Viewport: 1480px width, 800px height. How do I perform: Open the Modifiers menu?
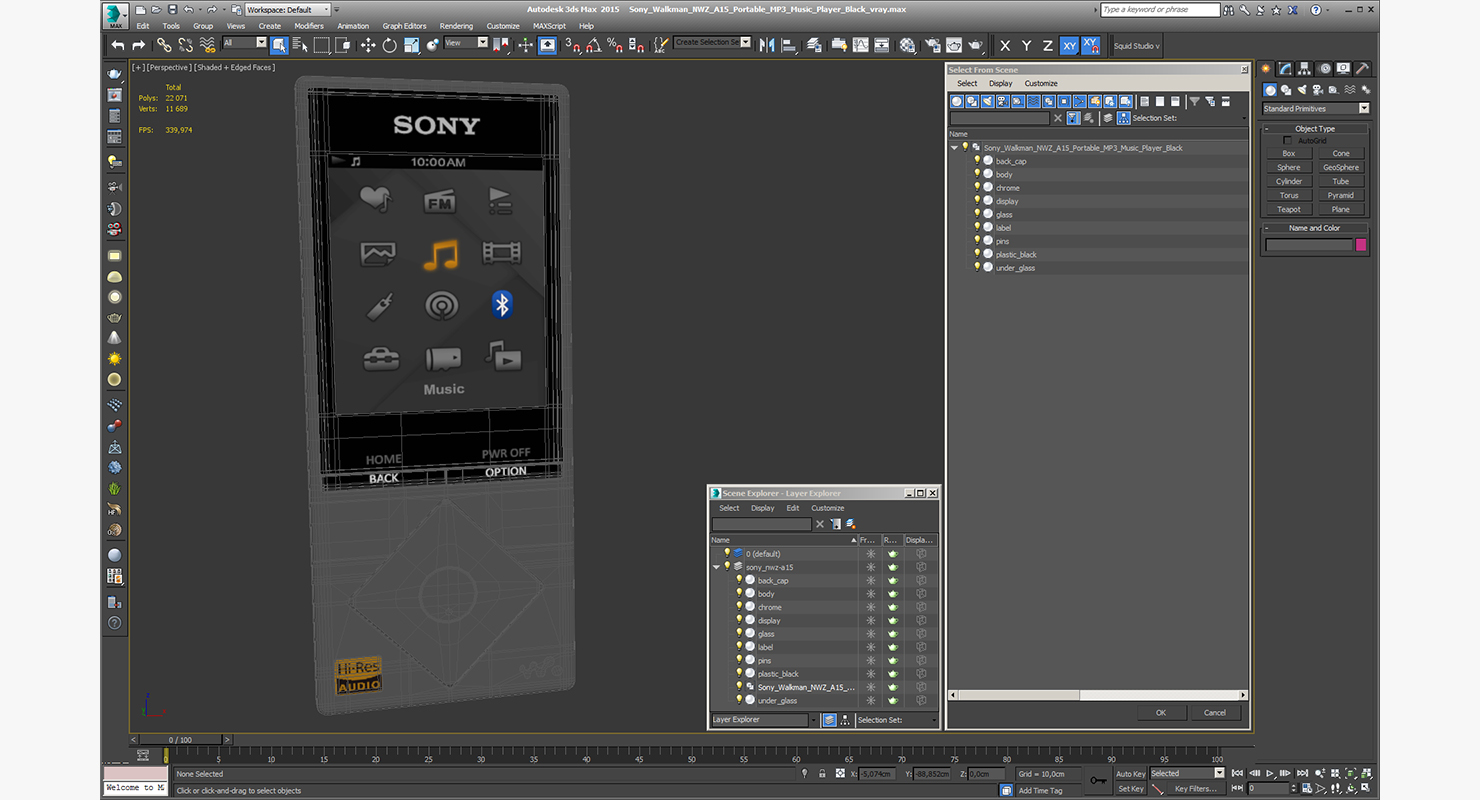click(x=309, y=26)
